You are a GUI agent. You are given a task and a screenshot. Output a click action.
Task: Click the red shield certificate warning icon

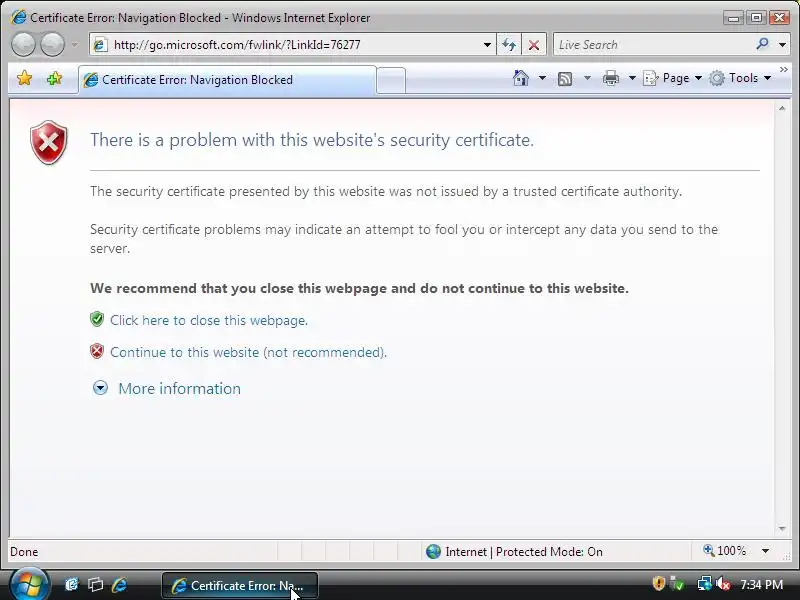[x=48, y=142]
